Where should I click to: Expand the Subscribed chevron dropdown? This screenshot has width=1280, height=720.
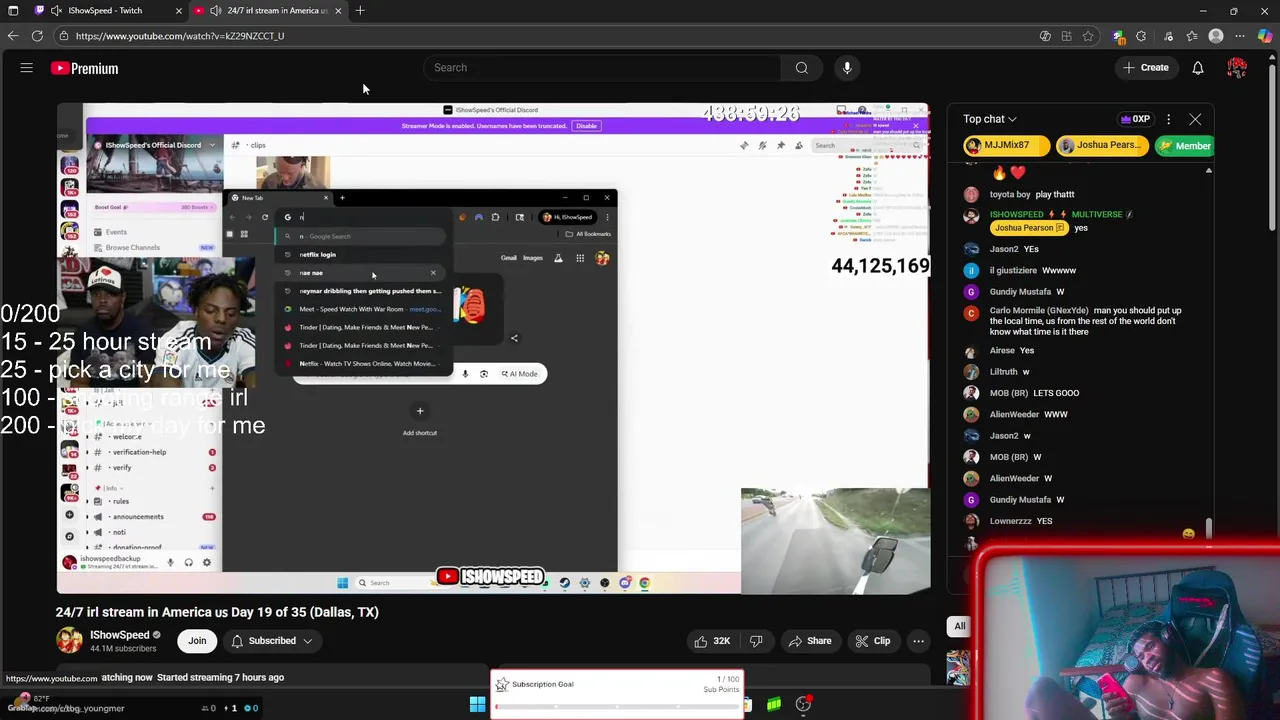[308, 641]
